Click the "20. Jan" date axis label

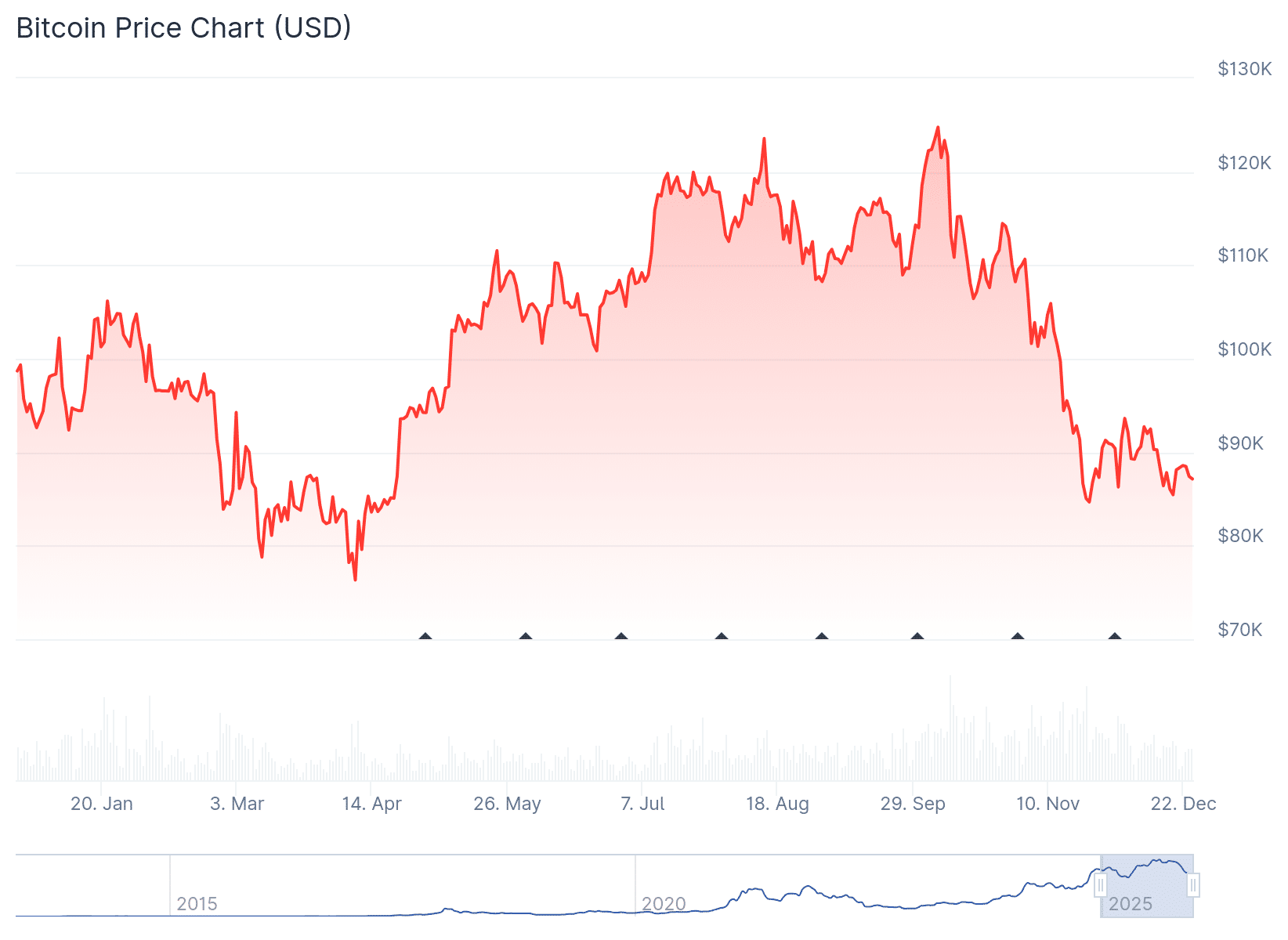[102, 804]
